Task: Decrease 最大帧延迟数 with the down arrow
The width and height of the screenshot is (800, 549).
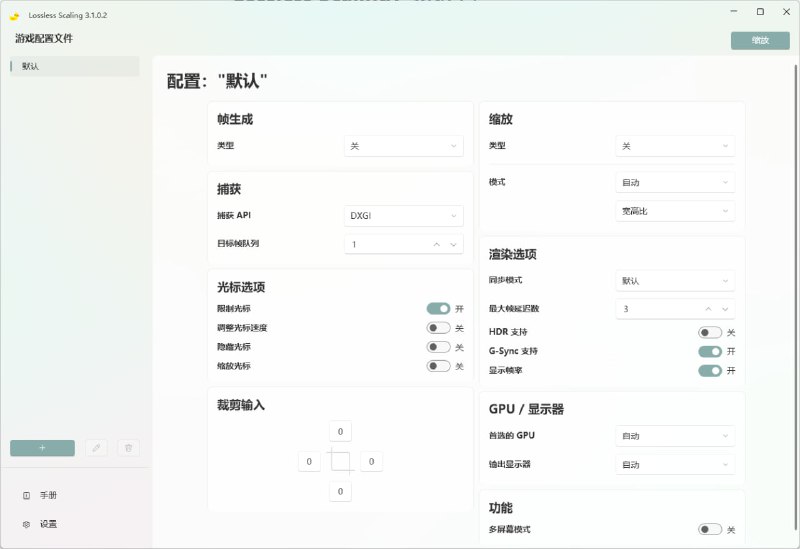Action: pyautogui.click(x=725, y=309)
